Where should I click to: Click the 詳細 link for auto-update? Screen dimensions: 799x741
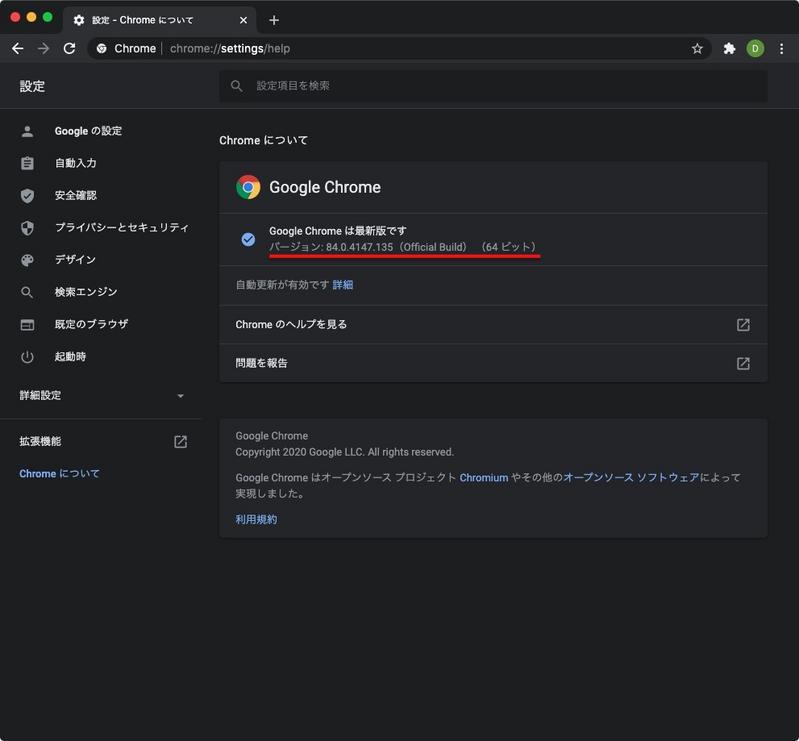pos(343,285)
